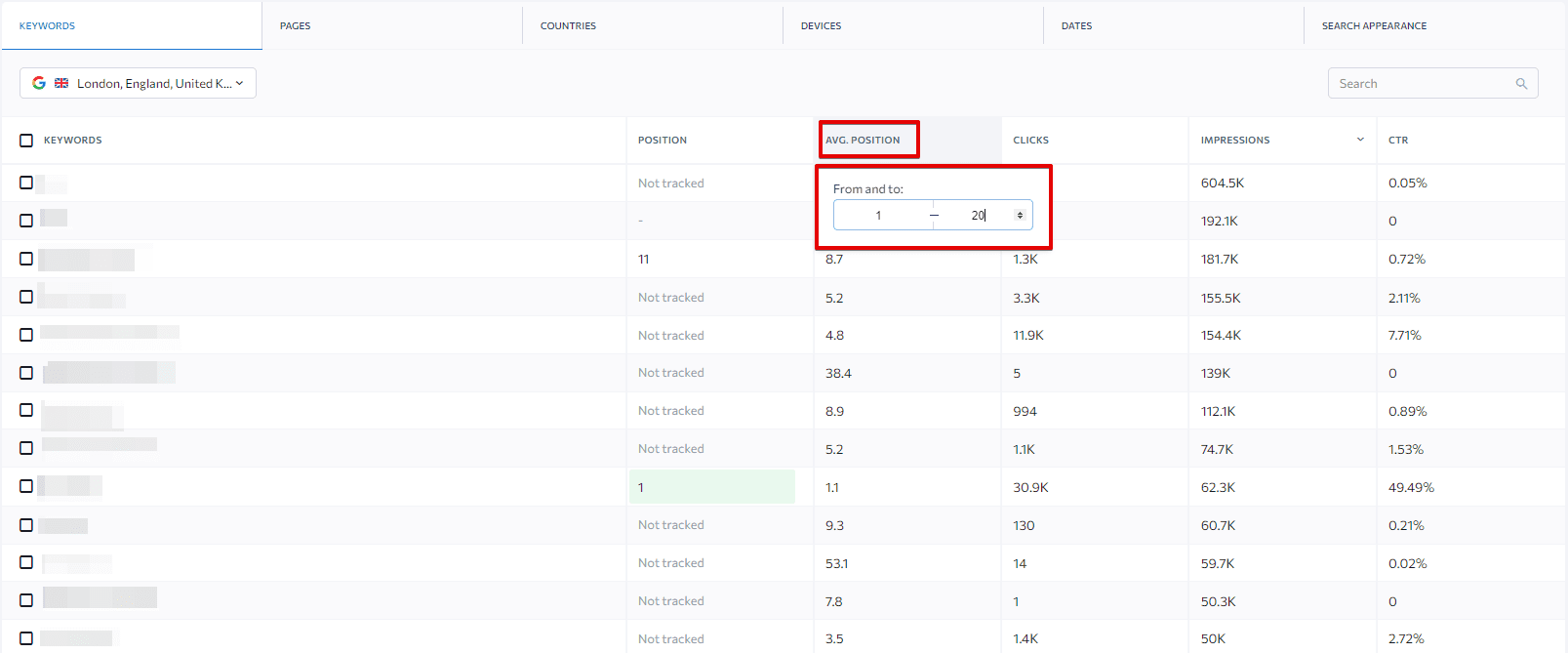
Task: Click the 3.3K clicks value
Action: tap(1026, 298)
